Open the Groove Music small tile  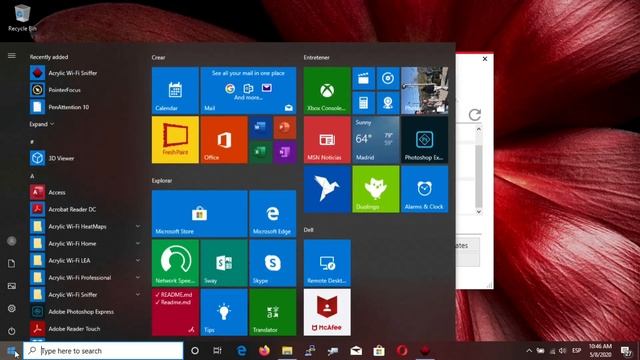[x=388, y=78]
